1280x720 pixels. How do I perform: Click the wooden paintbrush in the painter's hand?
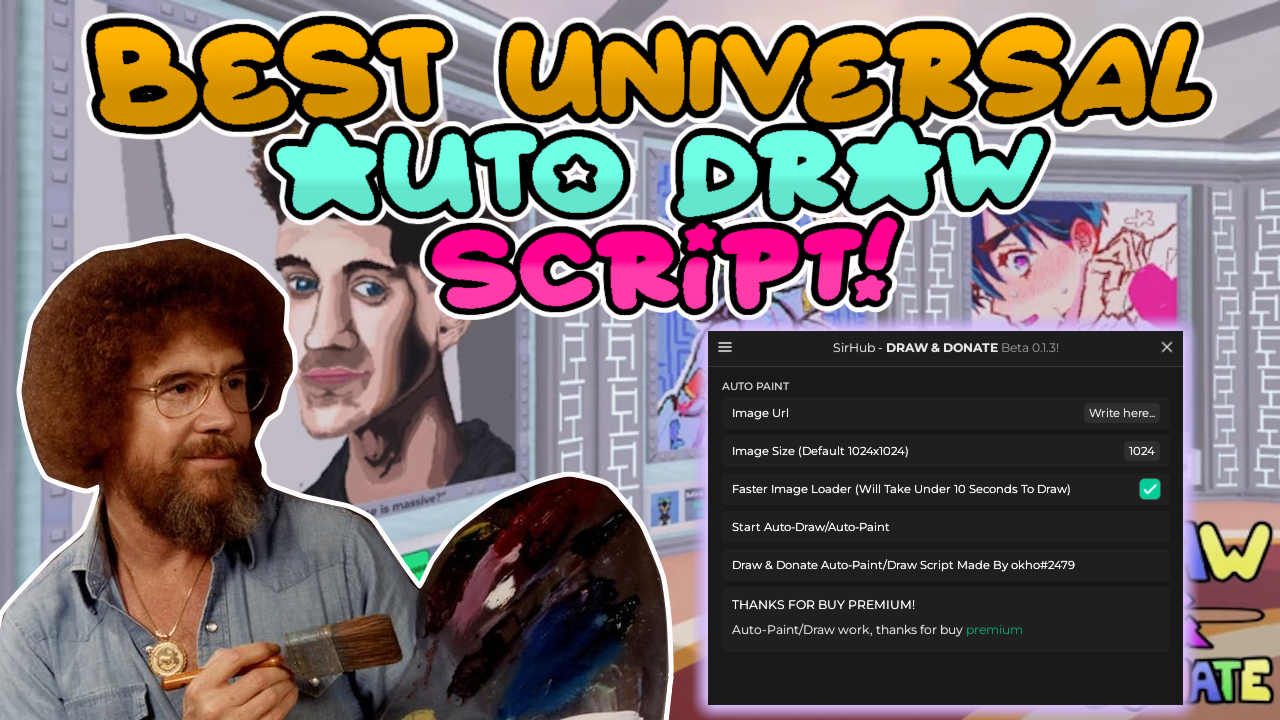[x=330, y=650]
